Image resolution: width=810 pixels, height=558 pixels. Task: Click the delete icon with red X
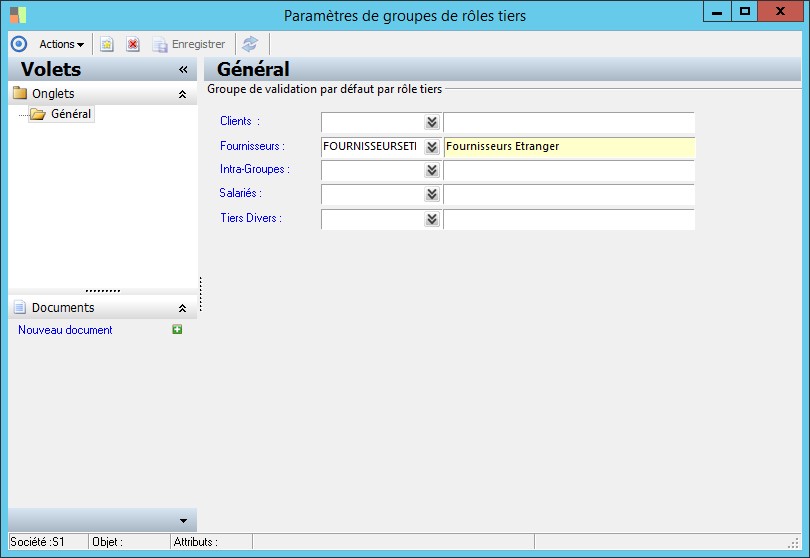[x=133, y=44]
